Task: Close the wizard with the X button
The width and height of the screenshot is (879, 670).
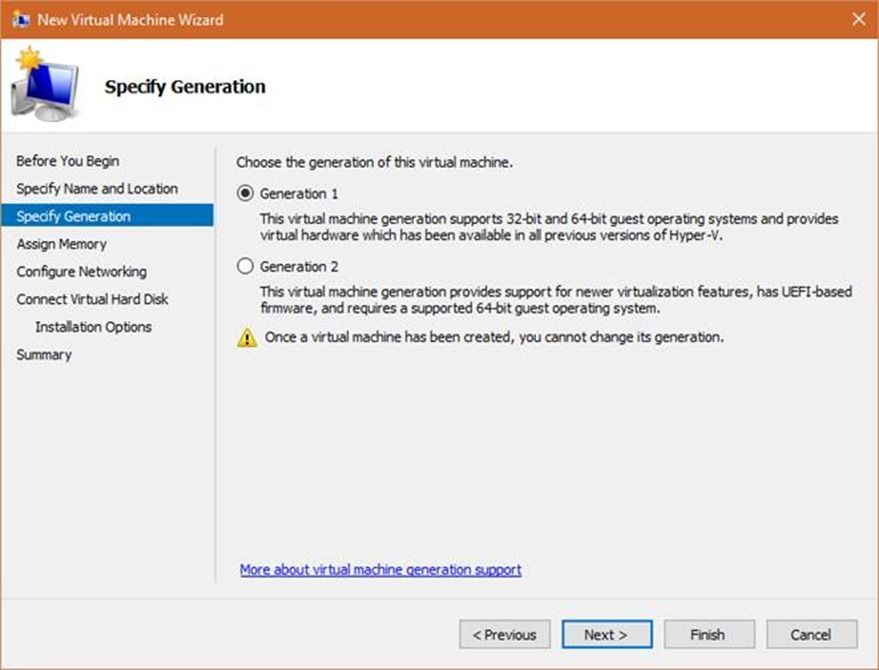Action: coord(858,19)
